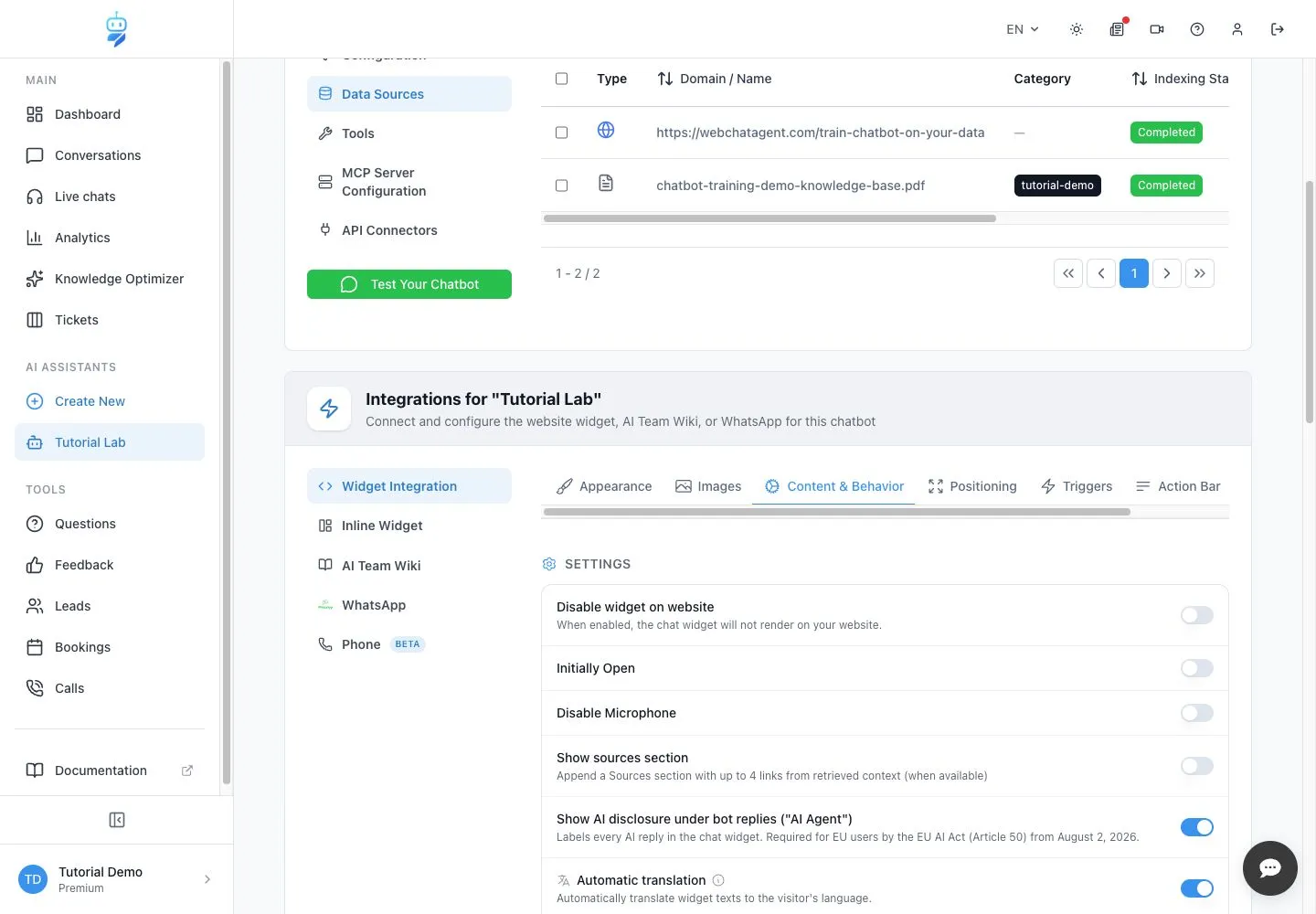
Task: Open the user profile icon
Action: (x=1237, y=29)
